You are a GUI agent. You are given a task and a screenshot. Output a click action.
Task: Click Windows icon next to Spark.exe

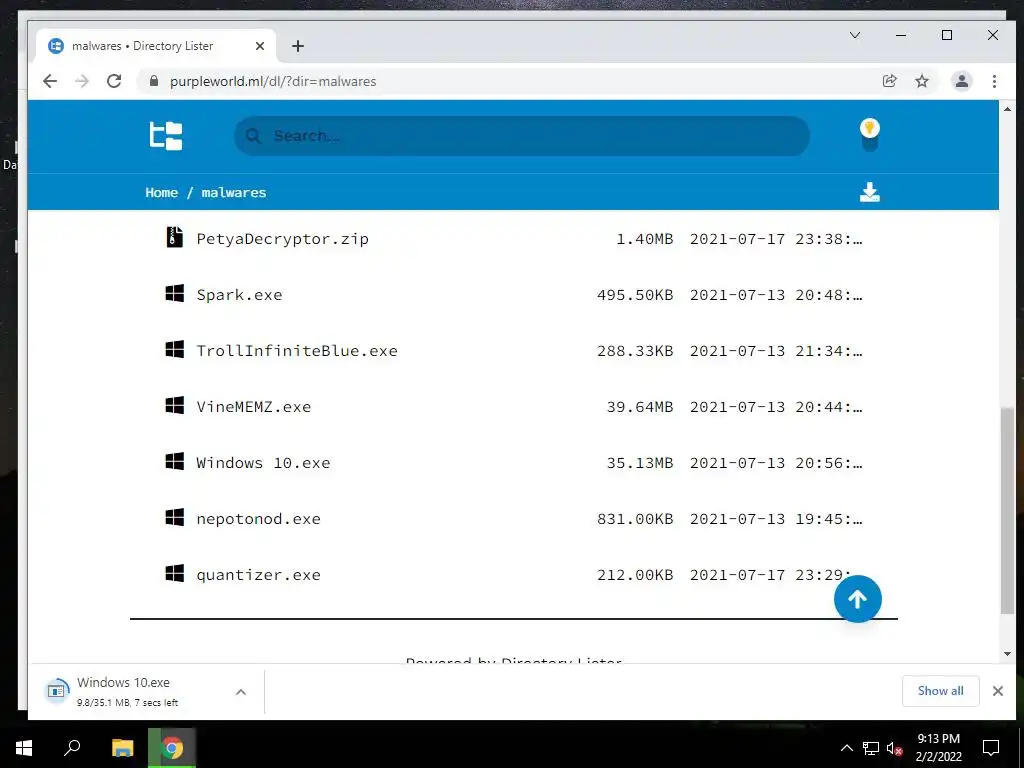tap(174, 294)
